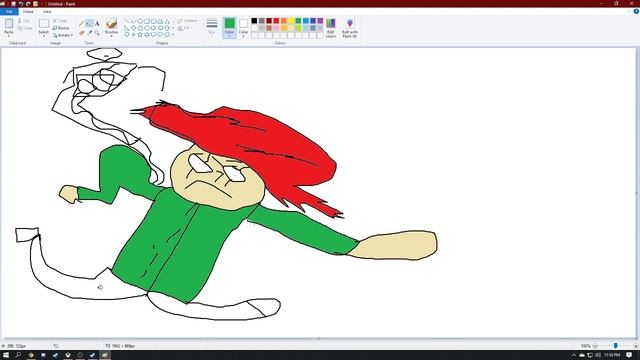Open the Action Center notification icon
This screenshot has width=640, height=360.
point(629,355)
